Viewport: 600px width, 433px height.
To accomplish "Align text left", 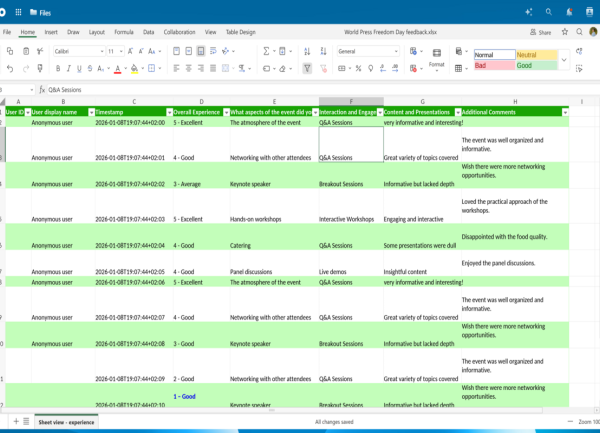I will click(176, 68).
